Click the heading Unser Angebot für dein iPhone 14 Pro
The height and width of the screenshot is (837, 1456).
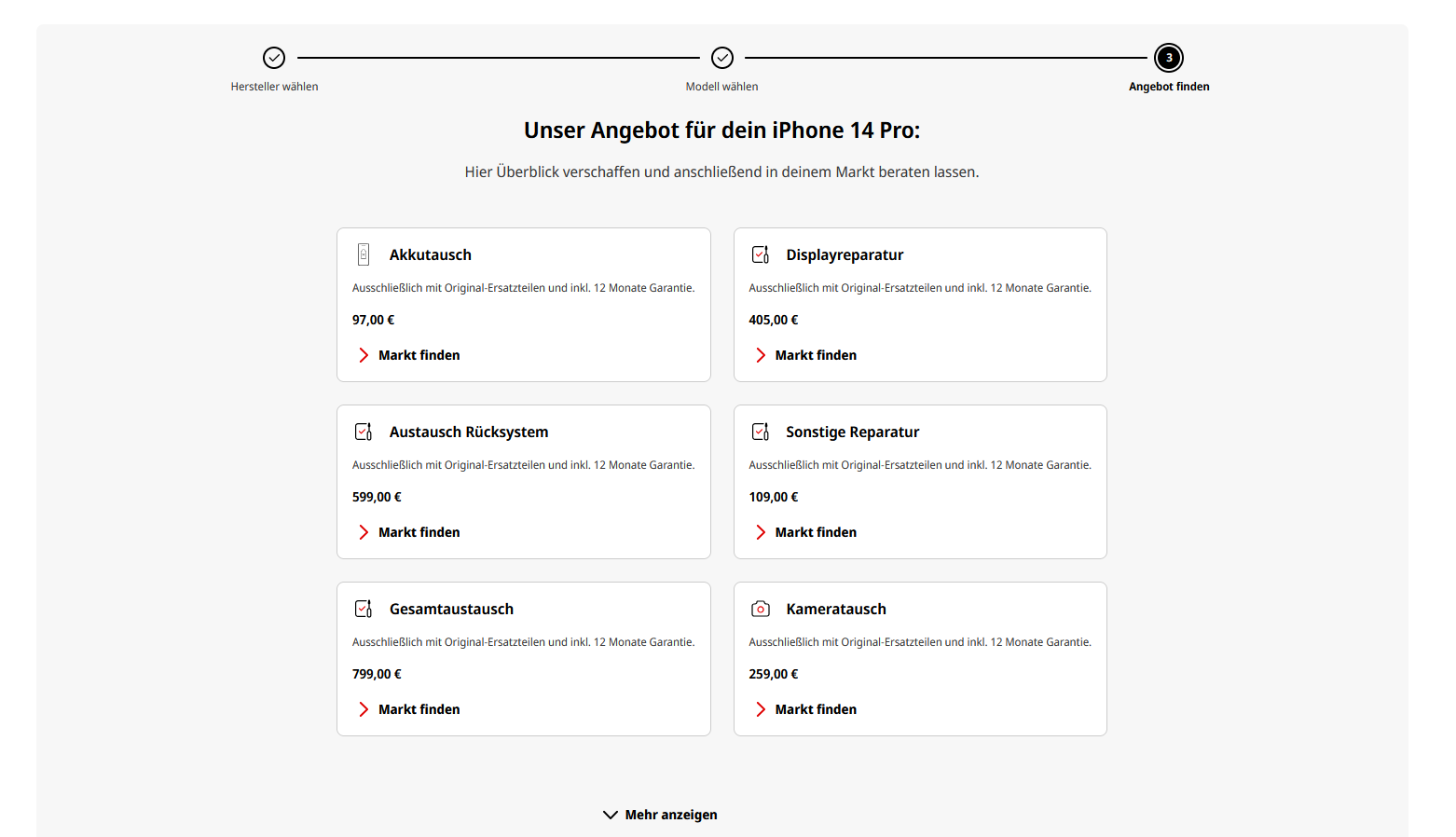[x=722, y=130]
